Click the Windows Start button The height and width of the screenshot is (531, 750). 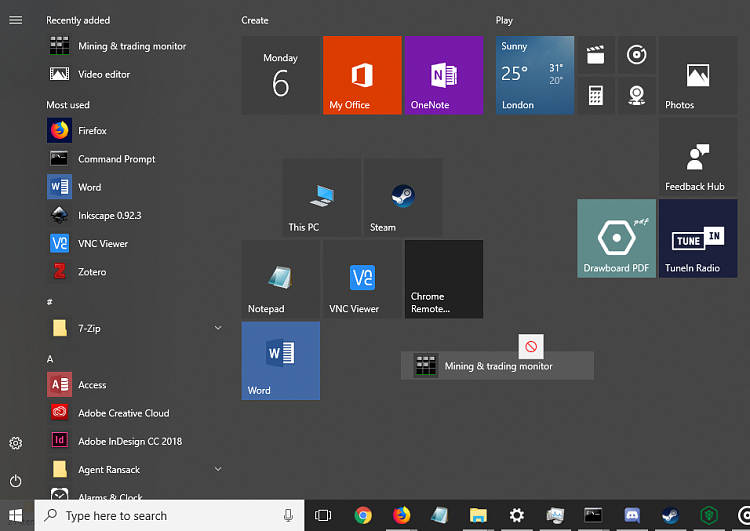tap(16, 515)
